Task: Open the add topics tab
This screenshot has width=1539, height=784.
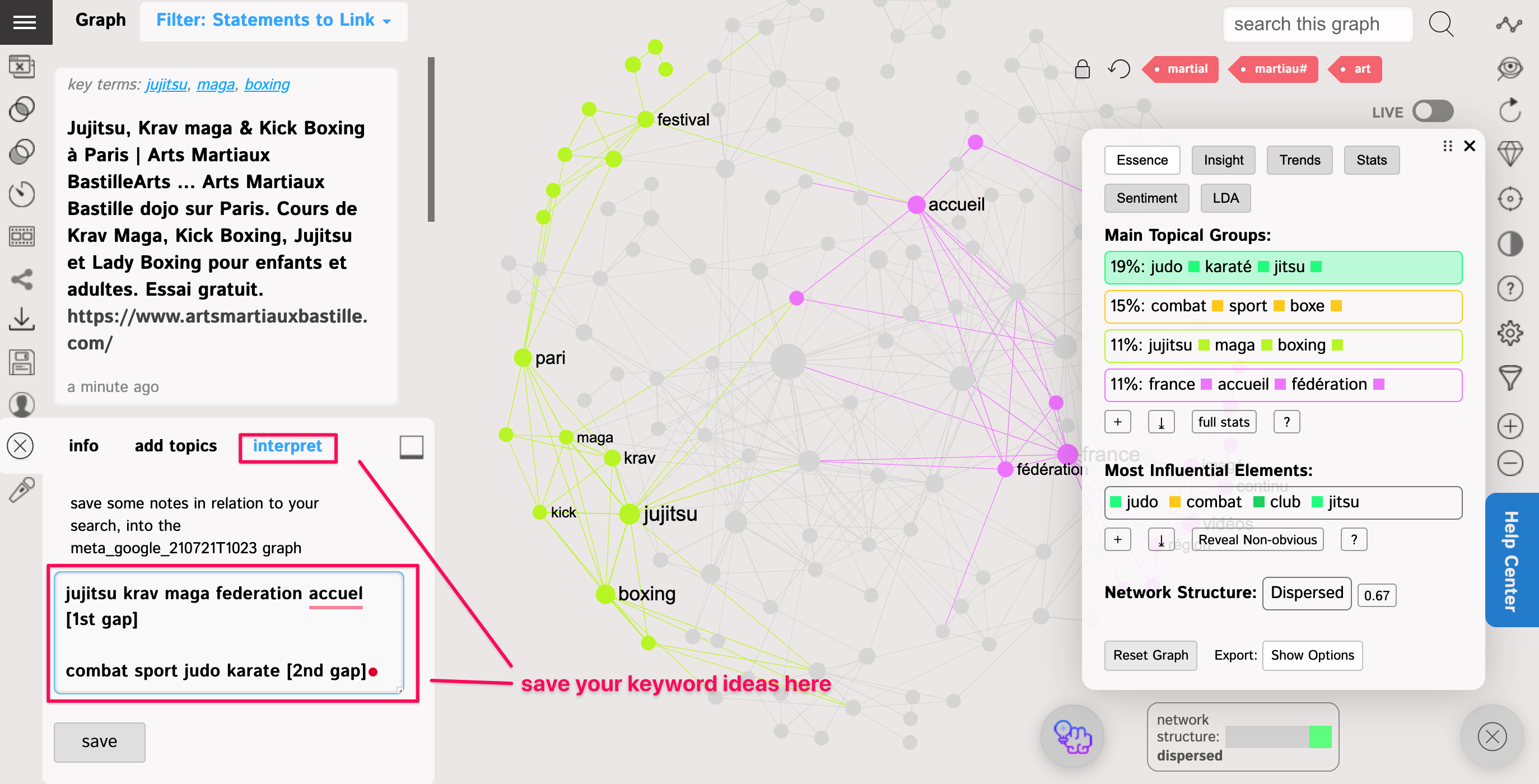Action: click(x=176, y=446)
